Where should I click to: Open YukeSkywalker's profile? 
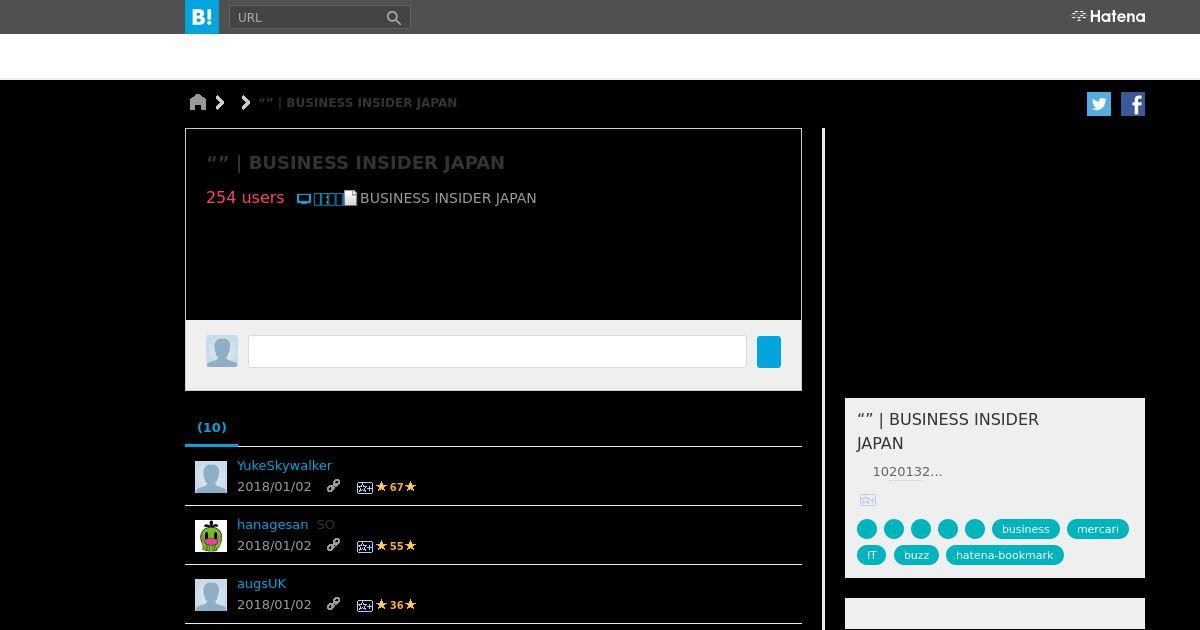click(284, 465)
